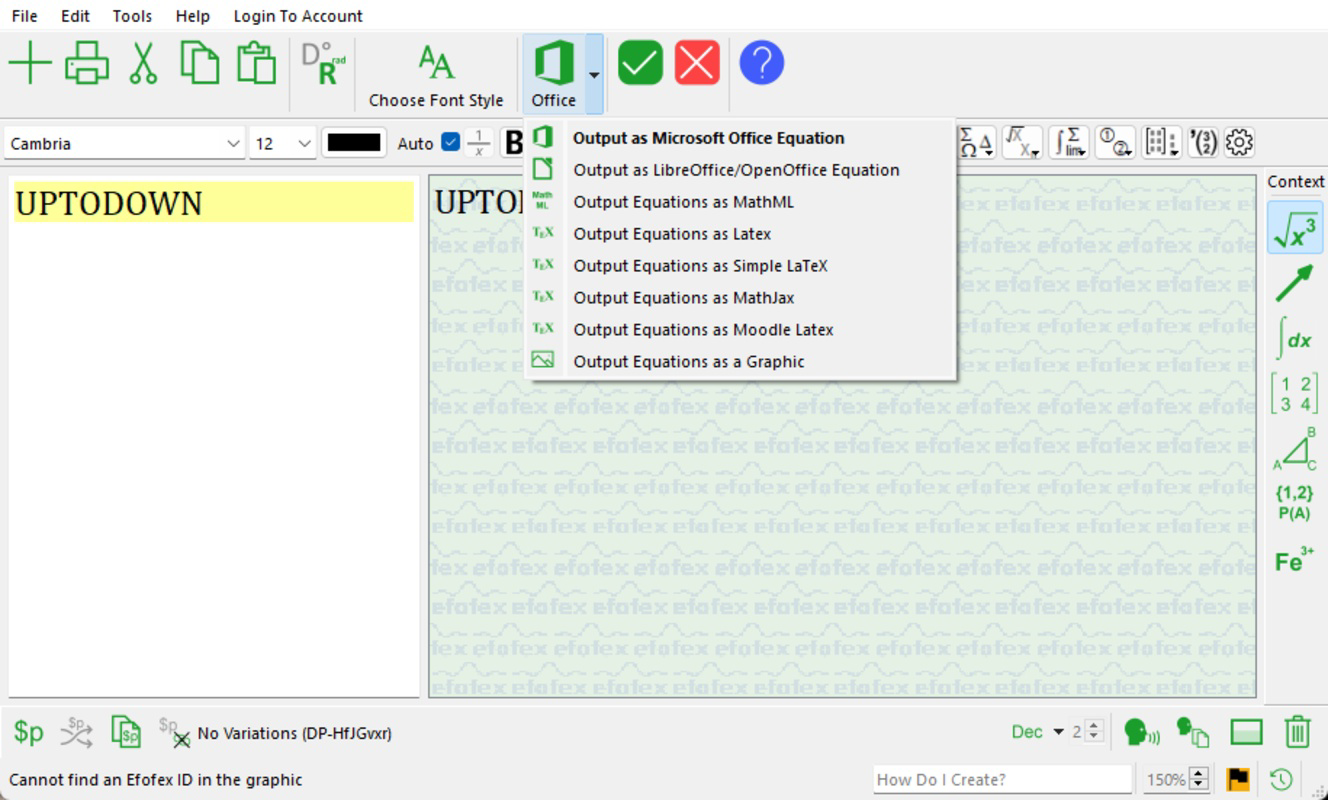1328x800 pixels.
Task: Select the square root x³ context
Action: pos(1295,227)
